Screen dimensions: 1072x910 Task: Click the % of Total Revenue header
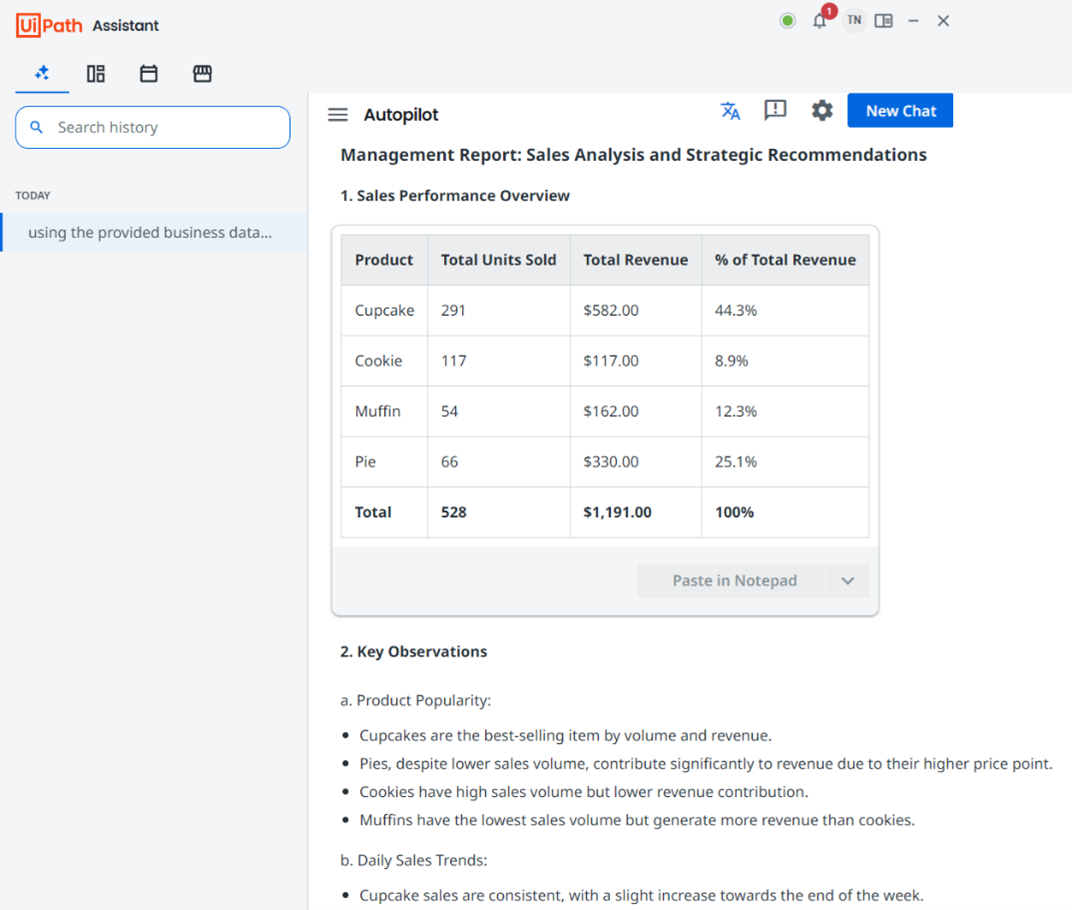pos(786,260)
